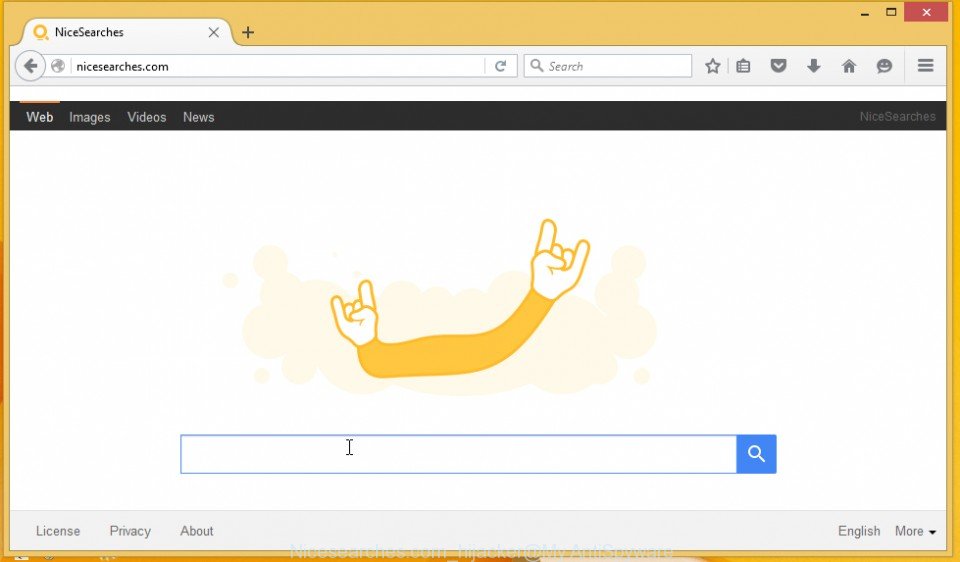Show bookmarks list icon

click(x=743, y=66)
